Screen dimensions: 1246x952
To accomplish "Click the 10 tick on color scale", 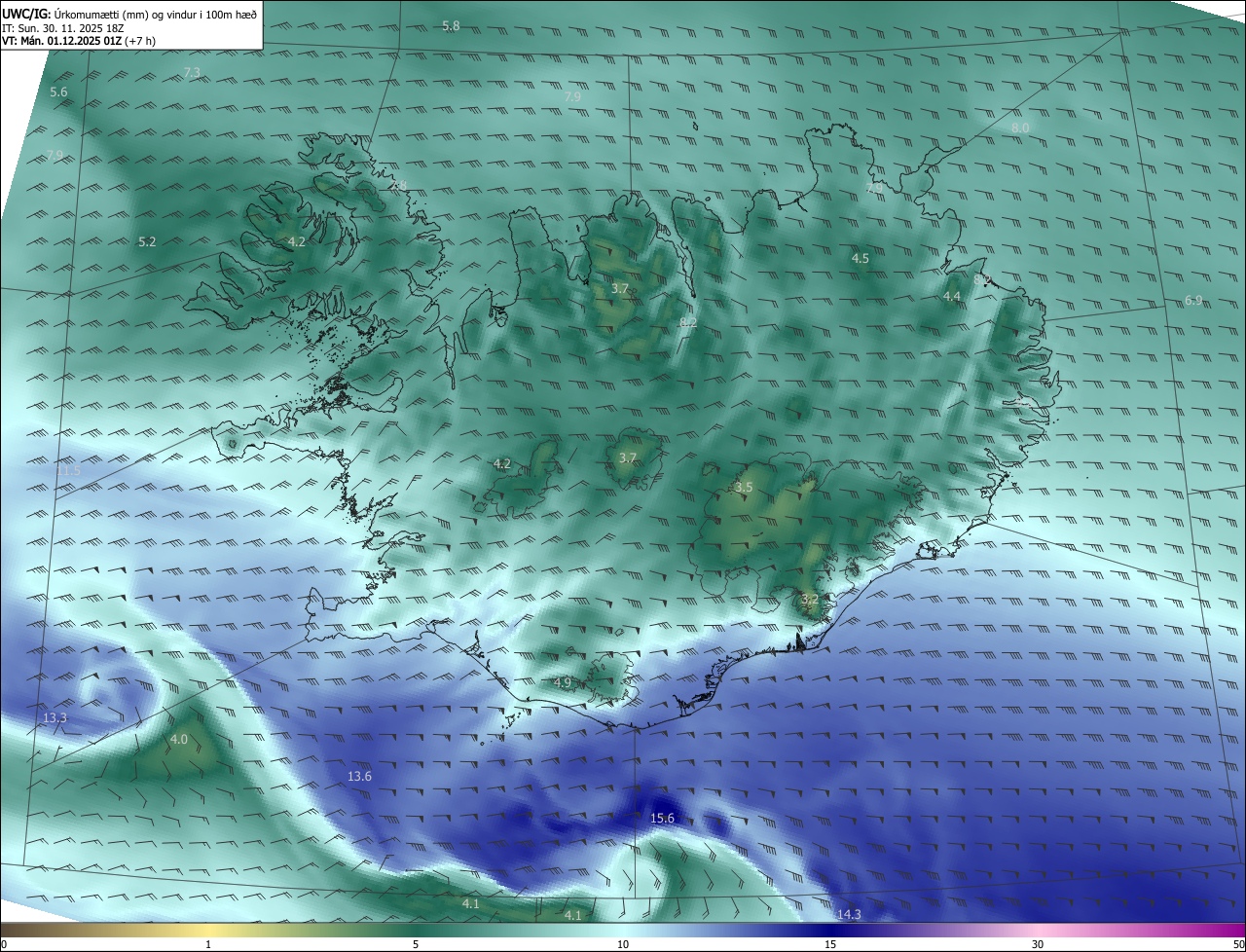I will 623,945.
